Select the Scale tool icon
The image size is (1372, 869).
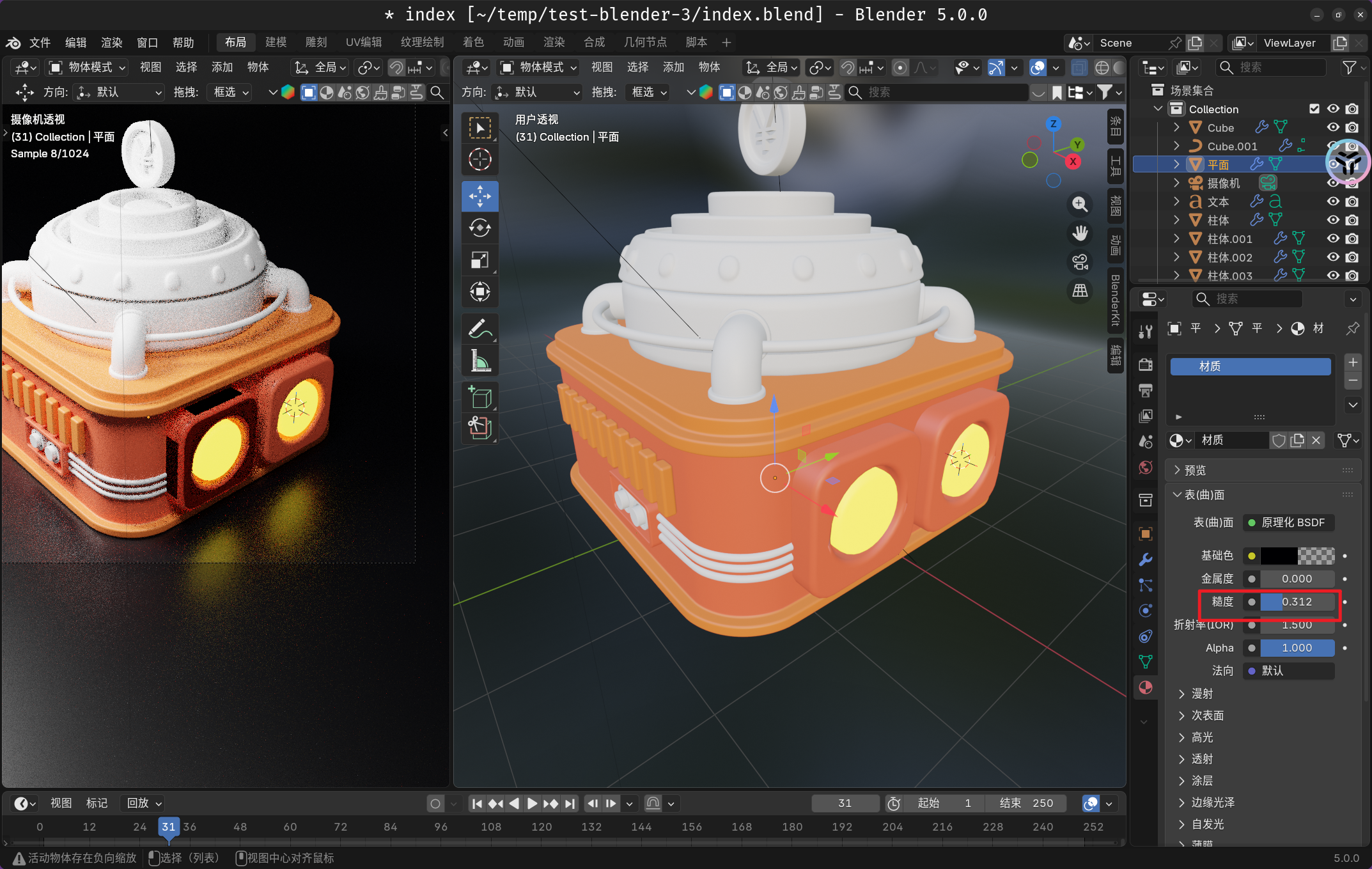(x=479, y=260)
